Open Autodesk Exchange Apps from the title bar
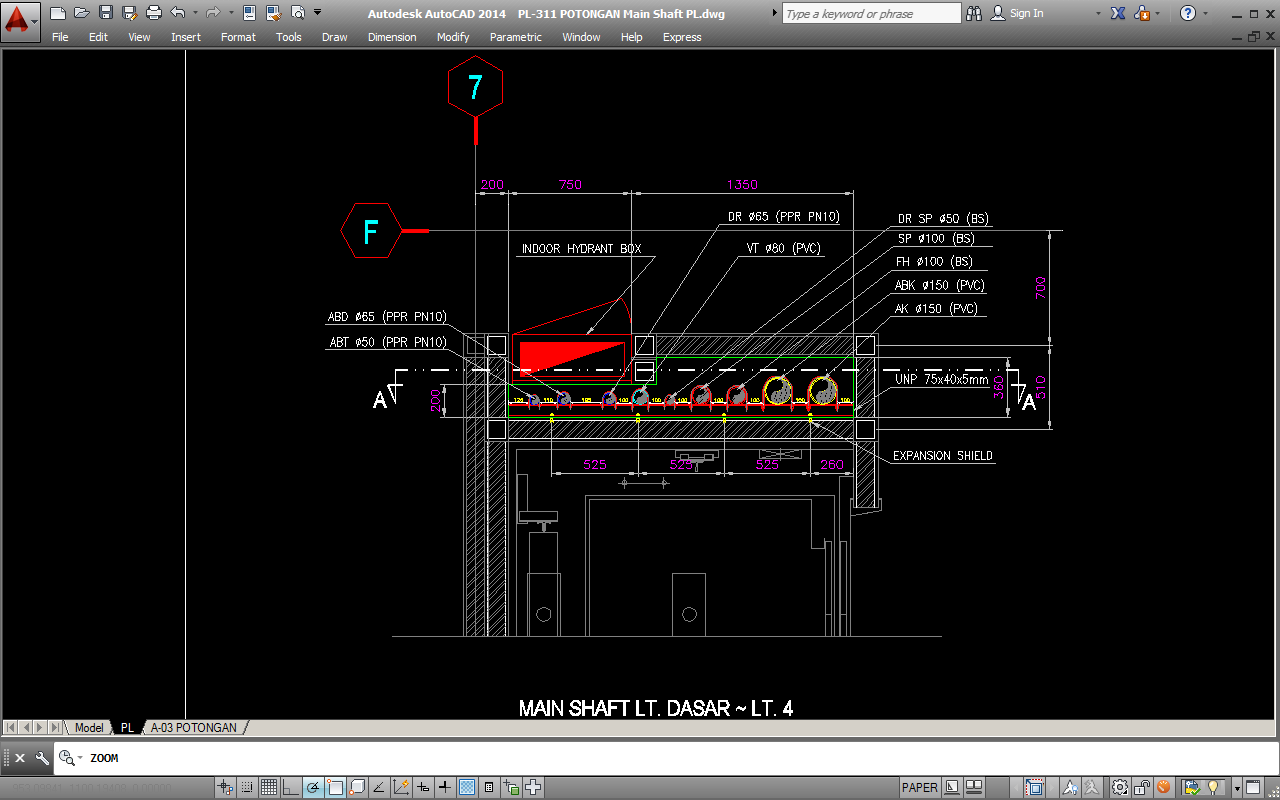The height and width of the screenshot is (800, 1280). pos(1117,13)
